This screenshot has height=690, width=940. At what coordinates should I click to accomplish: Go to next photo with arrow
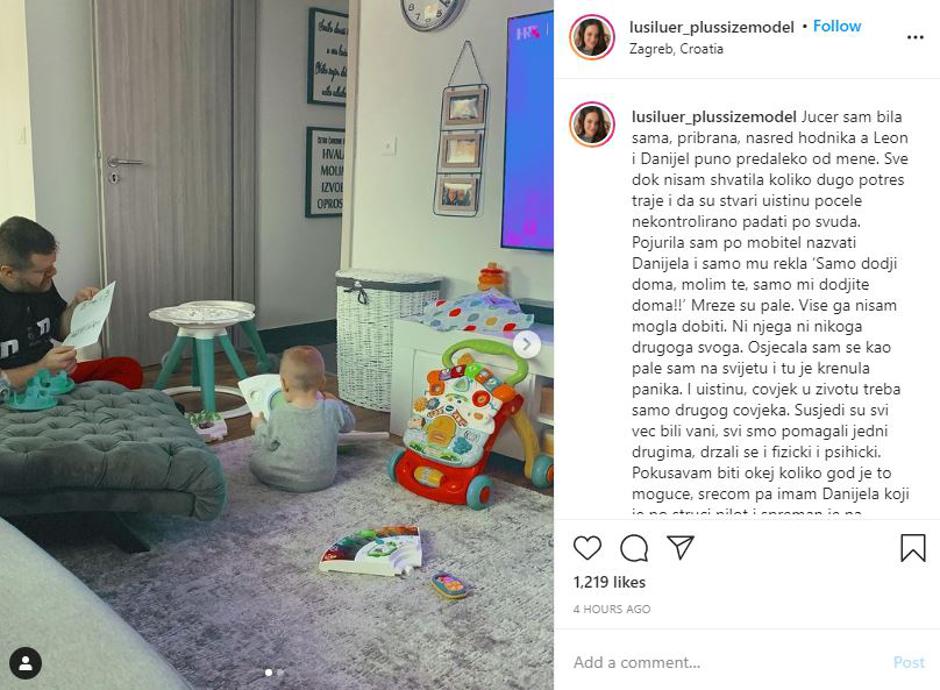527,344
